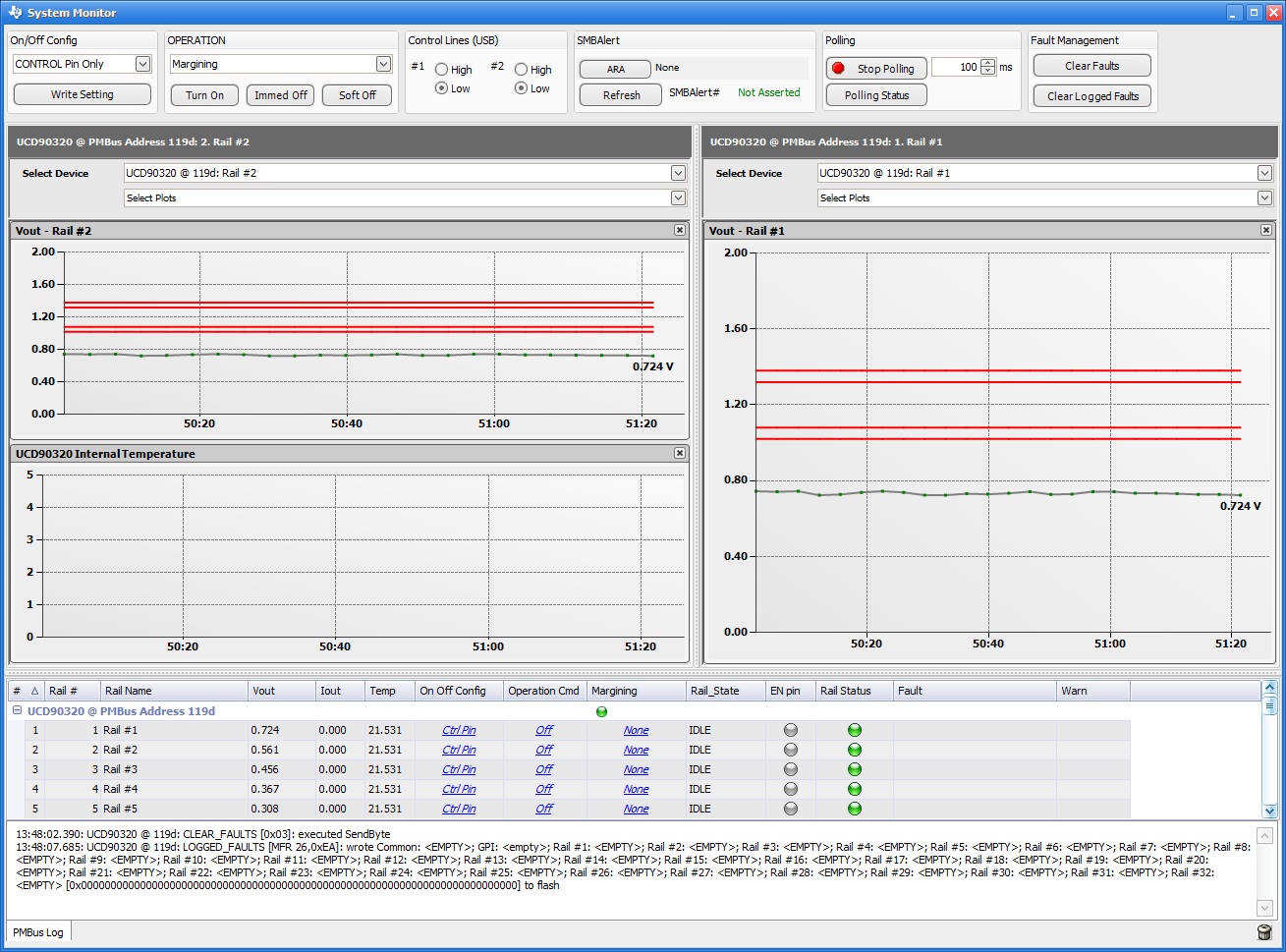The height and width of the screenshot is (952, 1286).
Task: Open Select Plots dropdown in Rail #2 panel
Action: pos(678,197)
